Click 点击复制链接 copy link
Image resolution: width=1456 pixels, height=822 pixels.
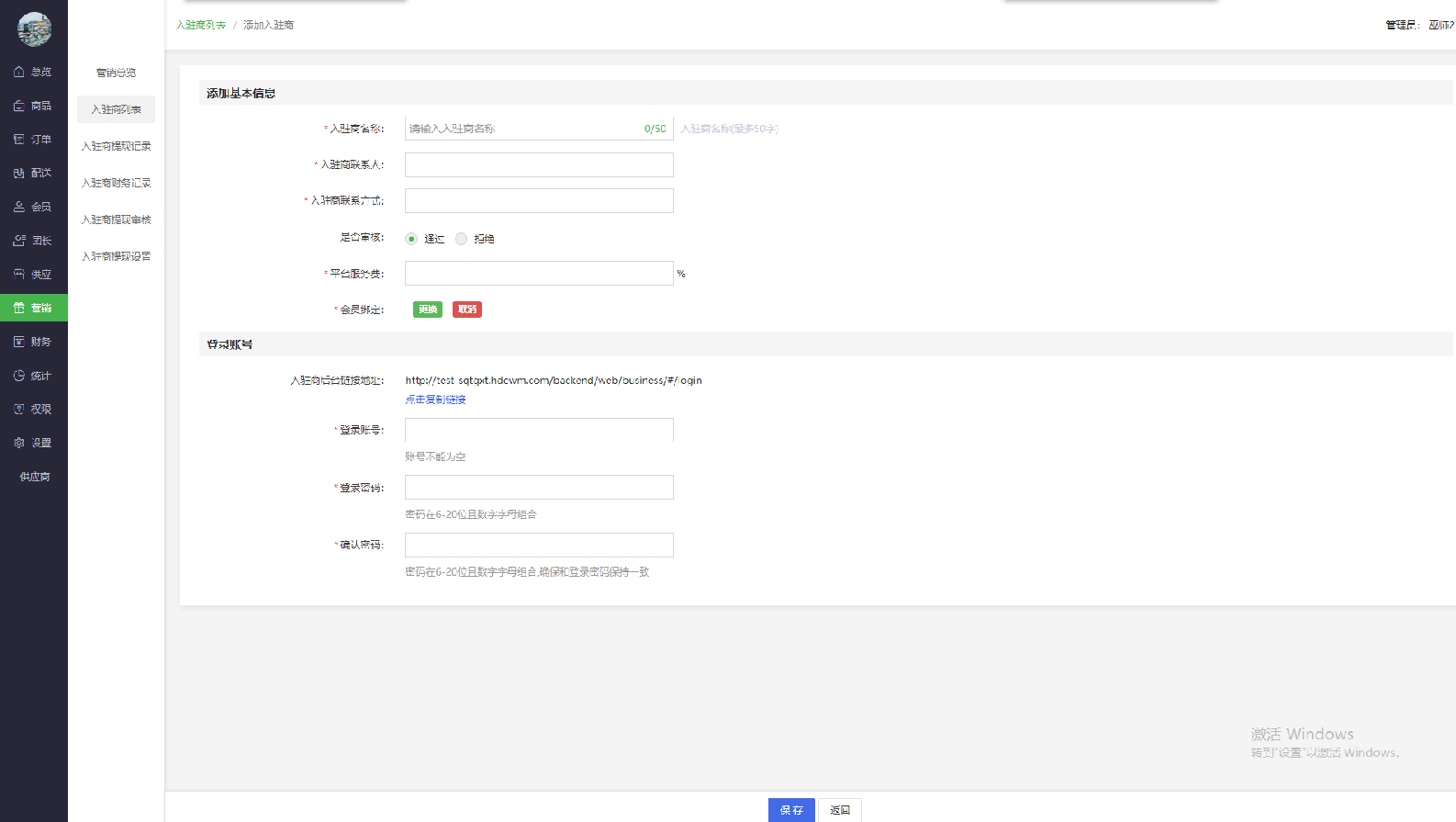(x=436, y=400)
